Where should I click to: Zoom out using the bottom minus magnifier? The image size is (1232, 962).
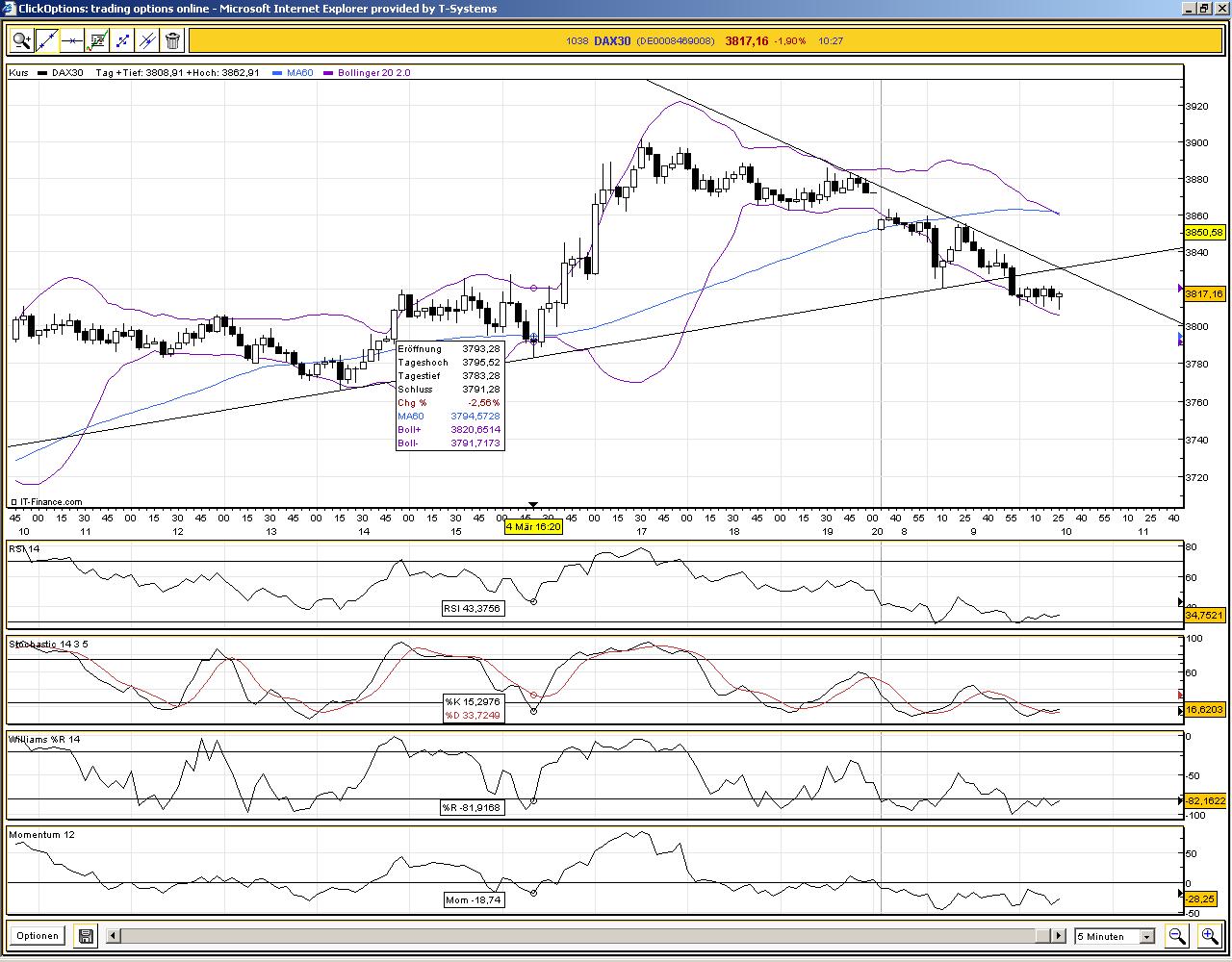pyautogui.click(x=1176, y=935)
